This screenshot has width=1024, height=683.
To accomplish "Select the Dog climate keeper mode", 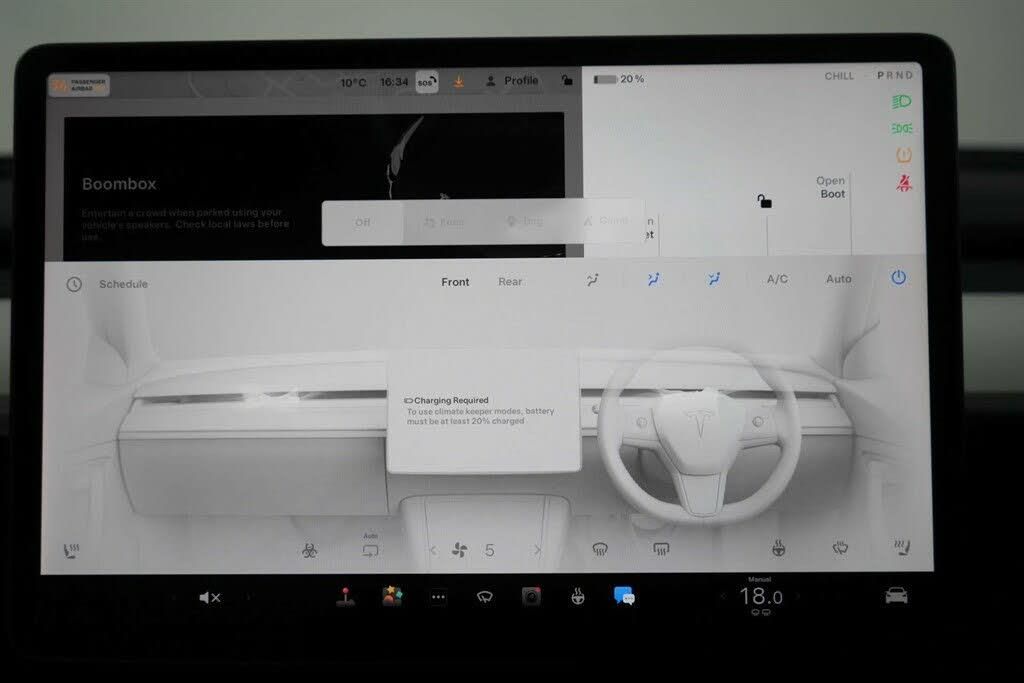I will pyautogui.click(x=524, y=222).
